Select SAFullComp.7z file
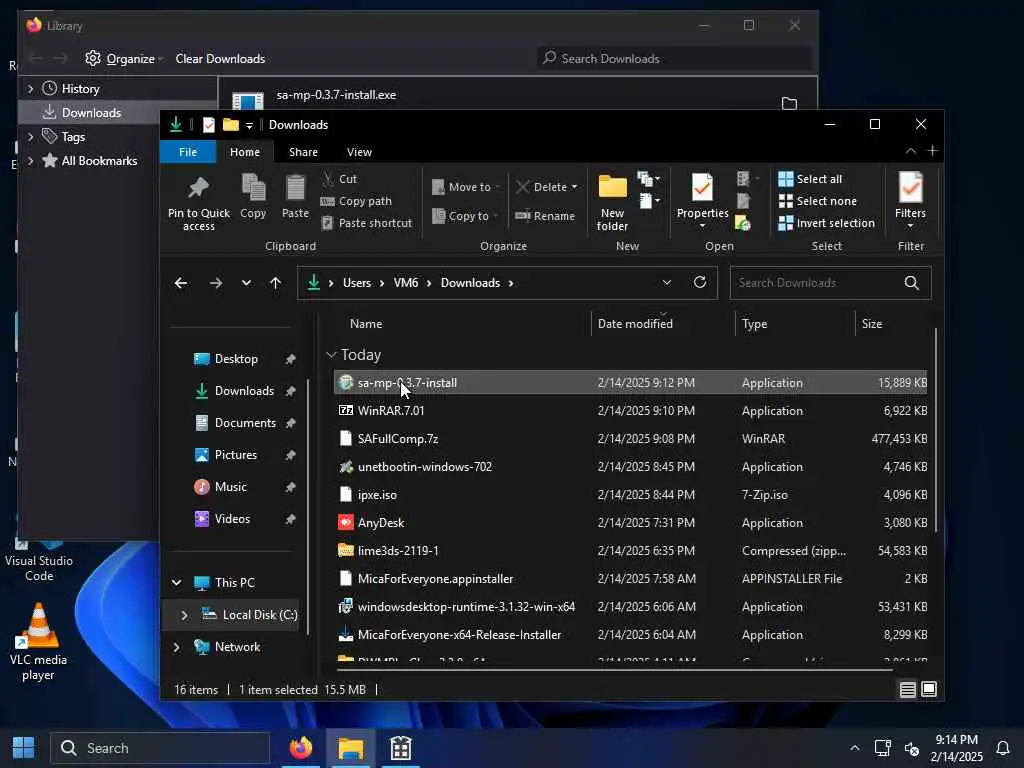 630,439
